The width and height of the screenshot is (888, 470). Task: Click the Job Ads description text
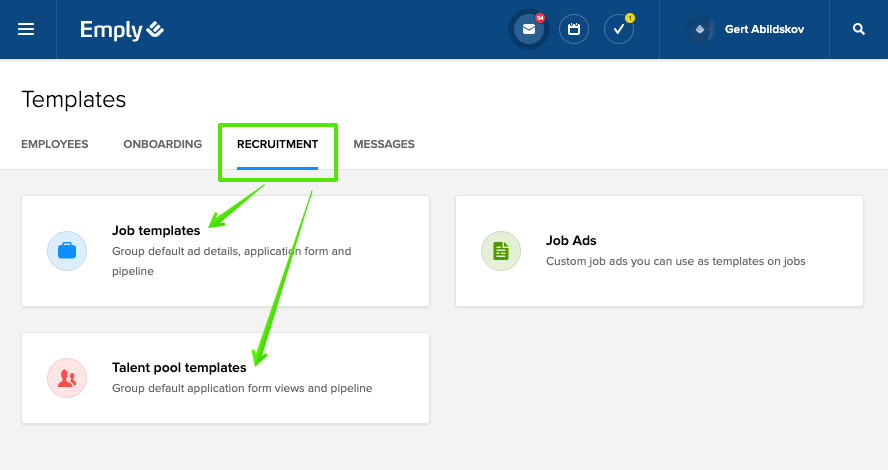pos(675,261)
